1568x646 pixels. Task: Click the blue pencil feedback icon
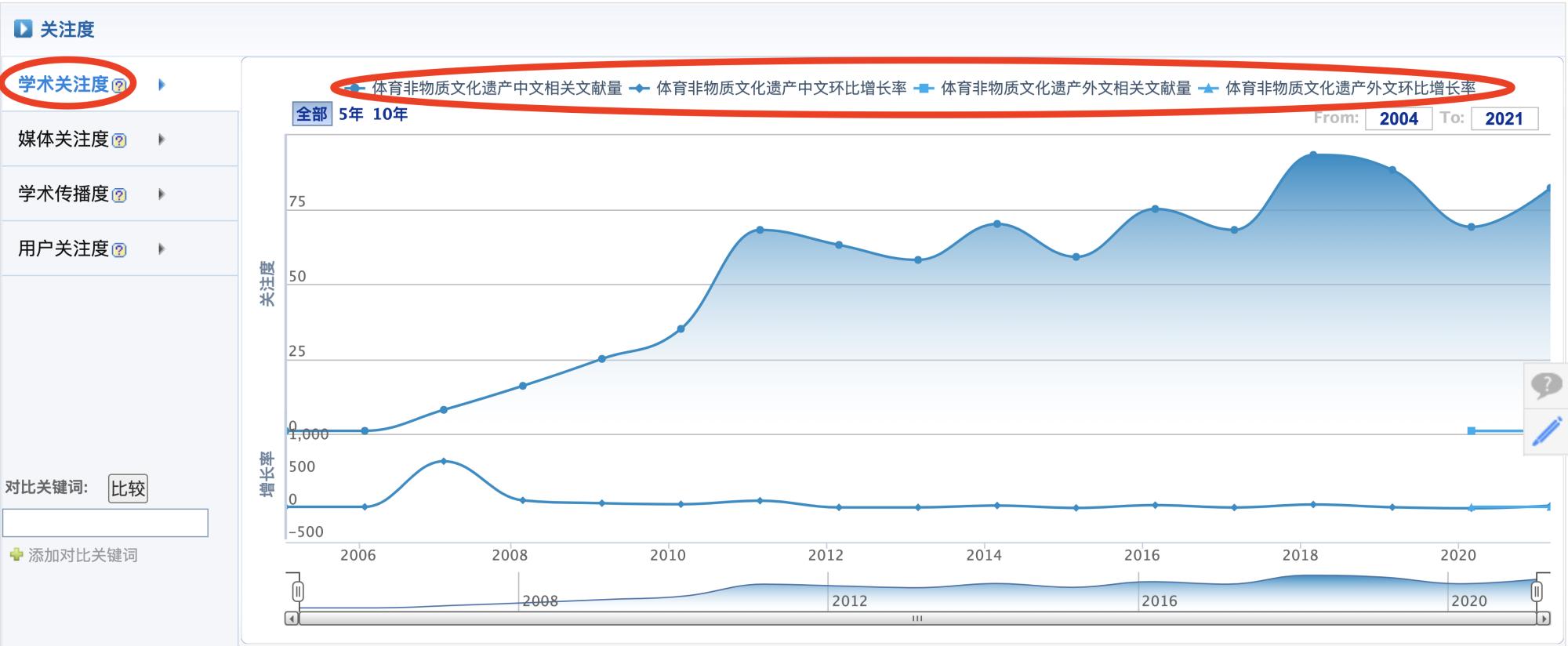[1546, 431]
